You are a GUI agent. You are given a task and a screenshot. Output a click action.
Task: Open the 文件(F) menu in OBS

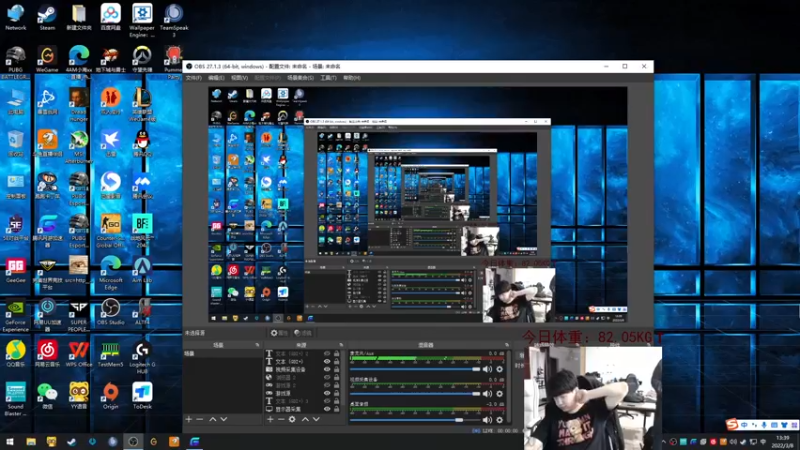pos(193,78)
